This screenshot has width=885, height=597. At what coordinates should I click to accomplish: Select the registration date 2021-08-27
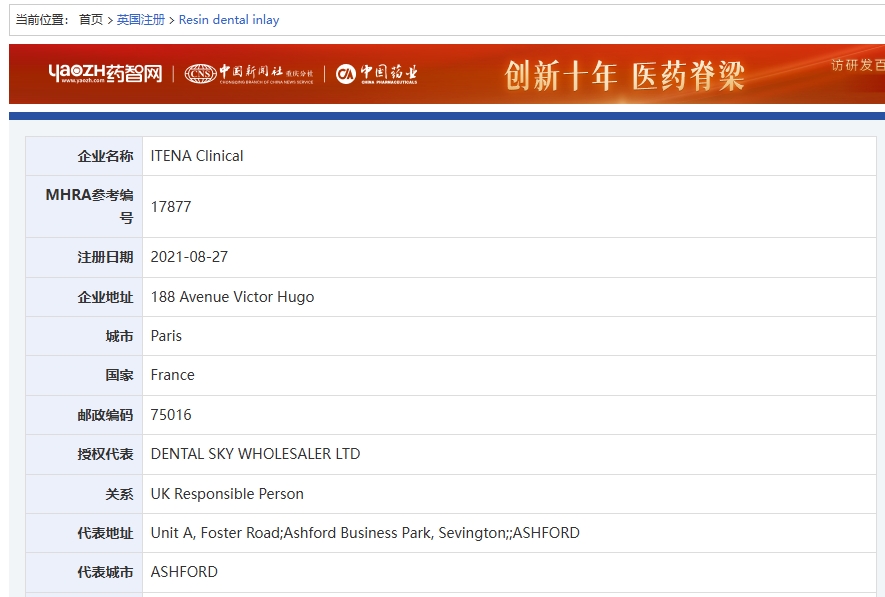coord(189,257)
